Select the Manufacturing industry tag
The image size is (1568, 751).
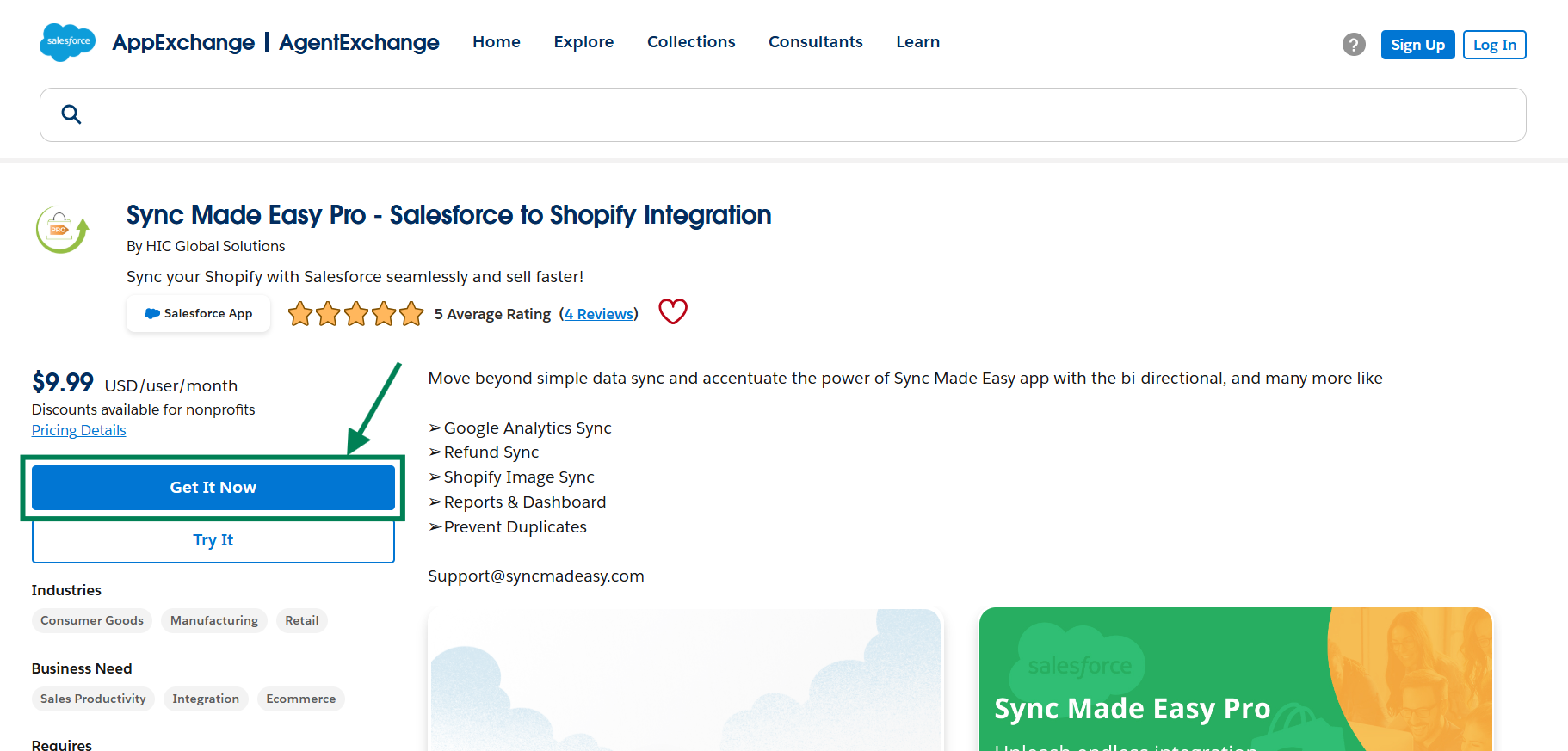click(214, 620)
